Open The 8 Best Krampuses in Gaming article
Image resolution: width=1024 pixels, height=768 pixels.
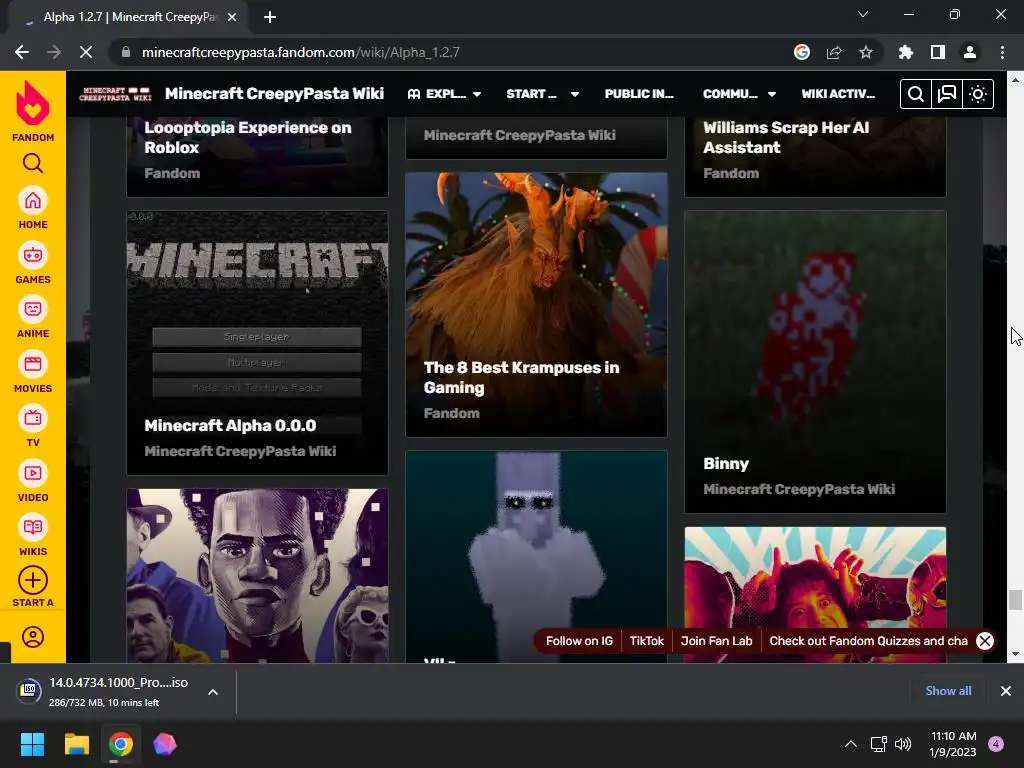[x=536, y=305]
